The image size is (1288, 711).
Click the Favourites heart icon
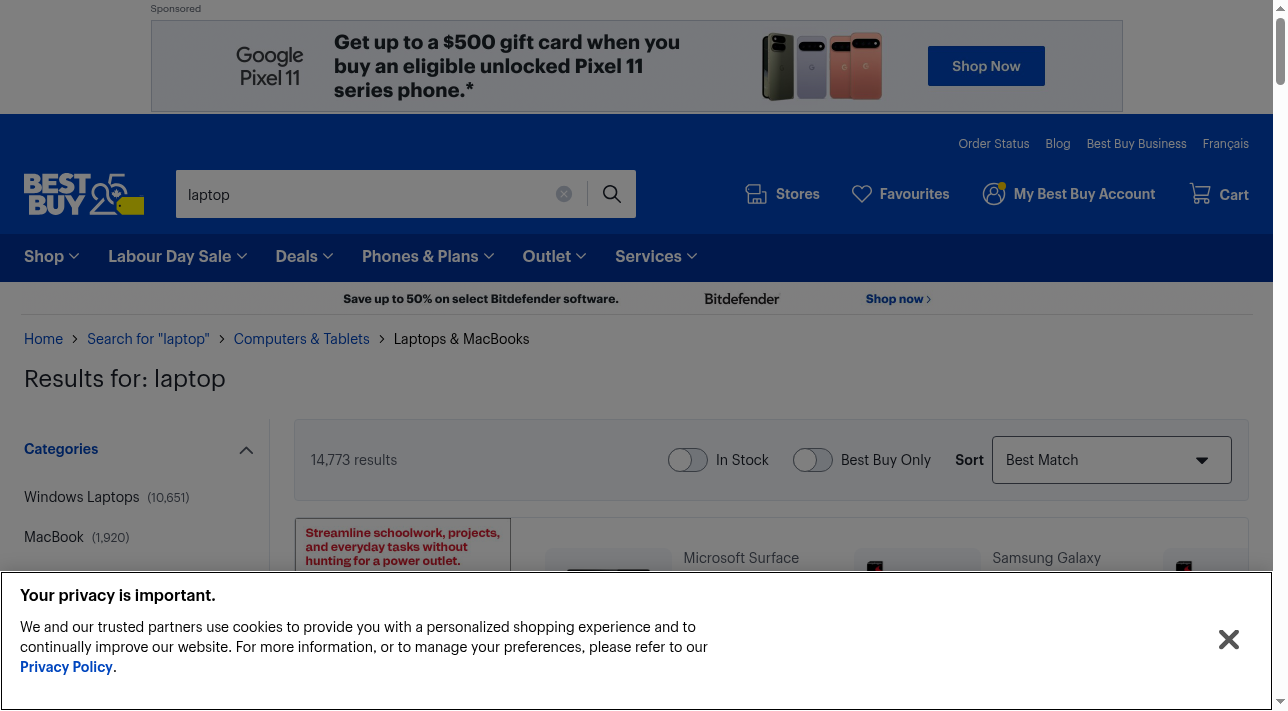pyautogui.click(x=862, y=194)
